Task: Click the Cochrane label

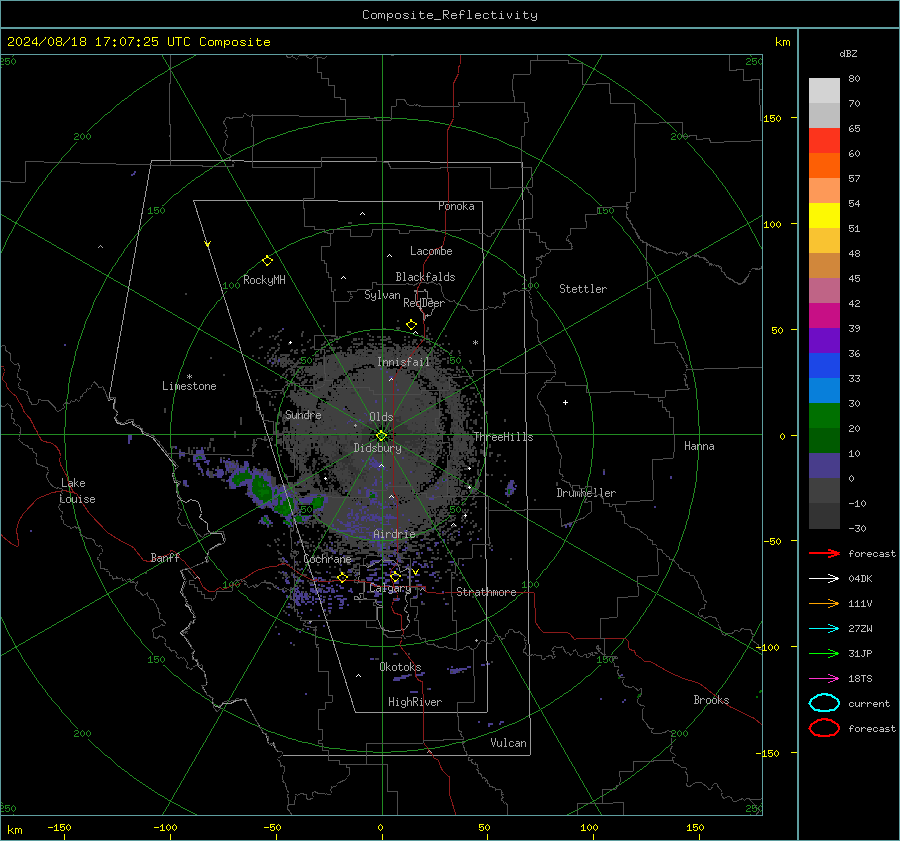Action: [x=327, y=559]
